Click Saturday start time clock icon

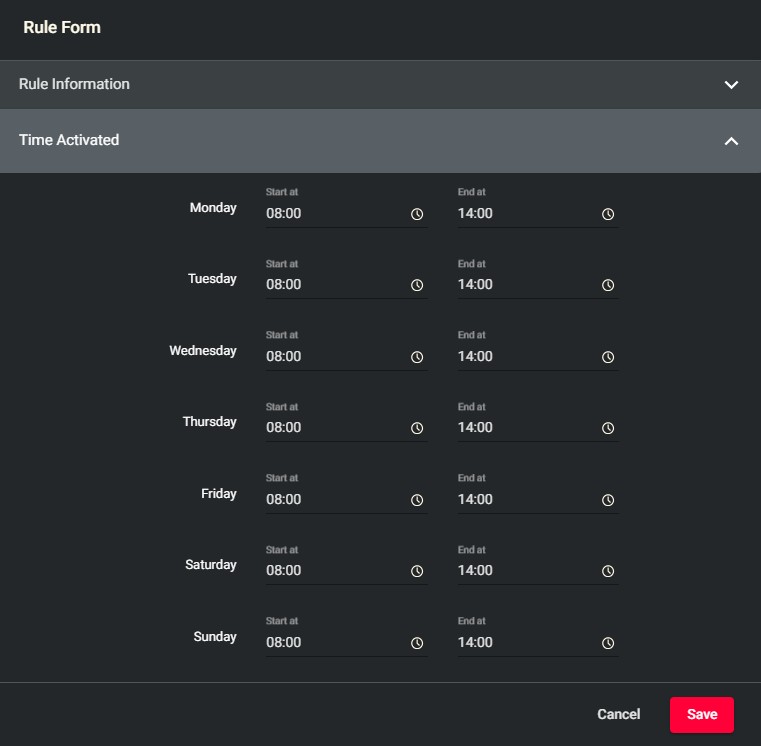click(417, 571)
